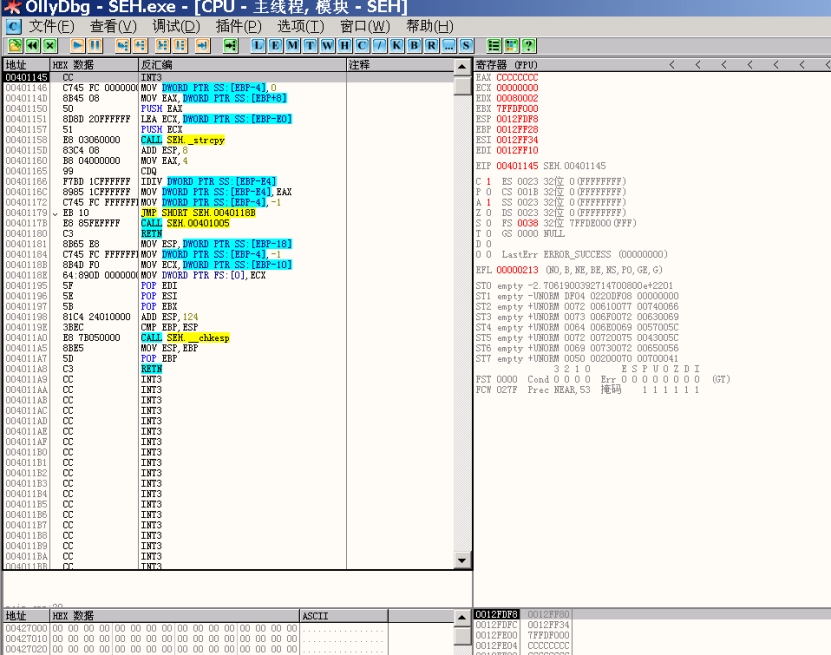The width and height of the screenshot is (831, 655).
Task: Click the Open file toolbar icon
Action: 15,45
